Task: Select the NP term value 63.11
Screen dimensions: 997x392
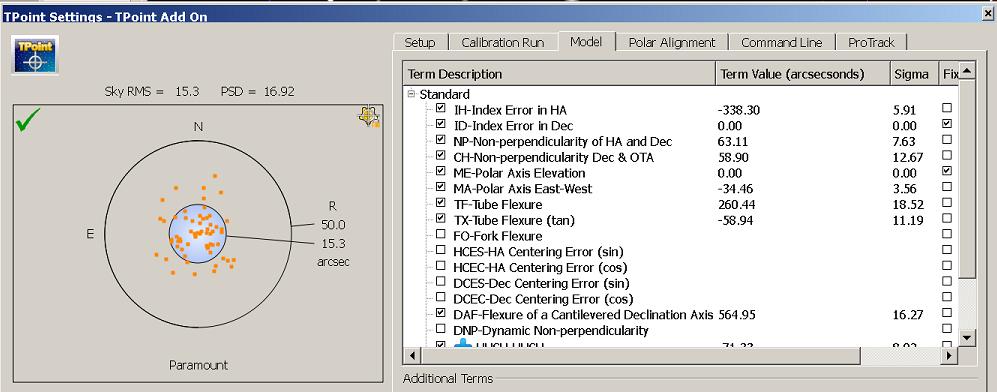Action: pyautogui.click(x=734, y=141)
